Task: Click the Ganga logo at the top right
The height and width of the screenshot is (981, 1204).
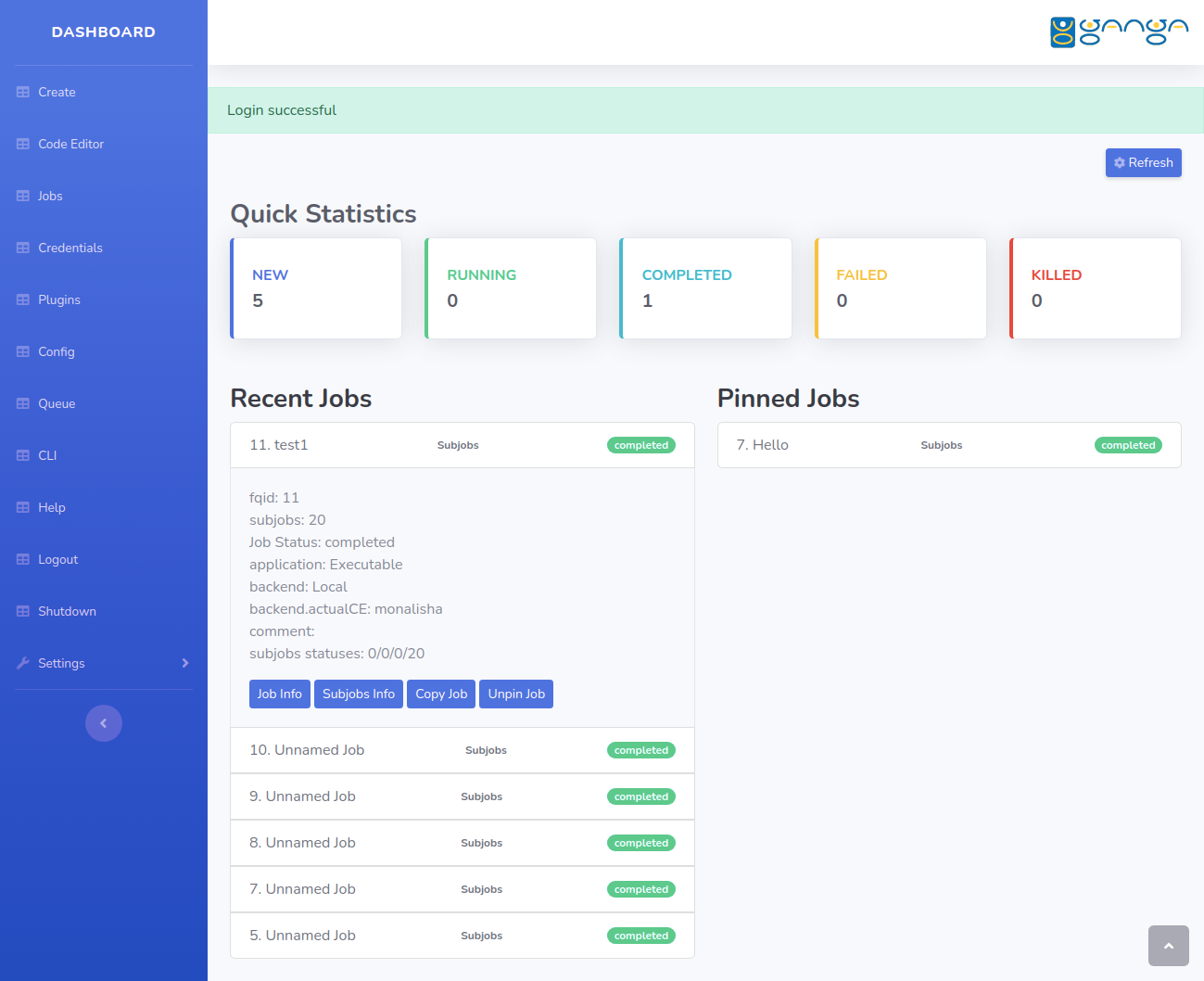Action: tap(1119, 31)
